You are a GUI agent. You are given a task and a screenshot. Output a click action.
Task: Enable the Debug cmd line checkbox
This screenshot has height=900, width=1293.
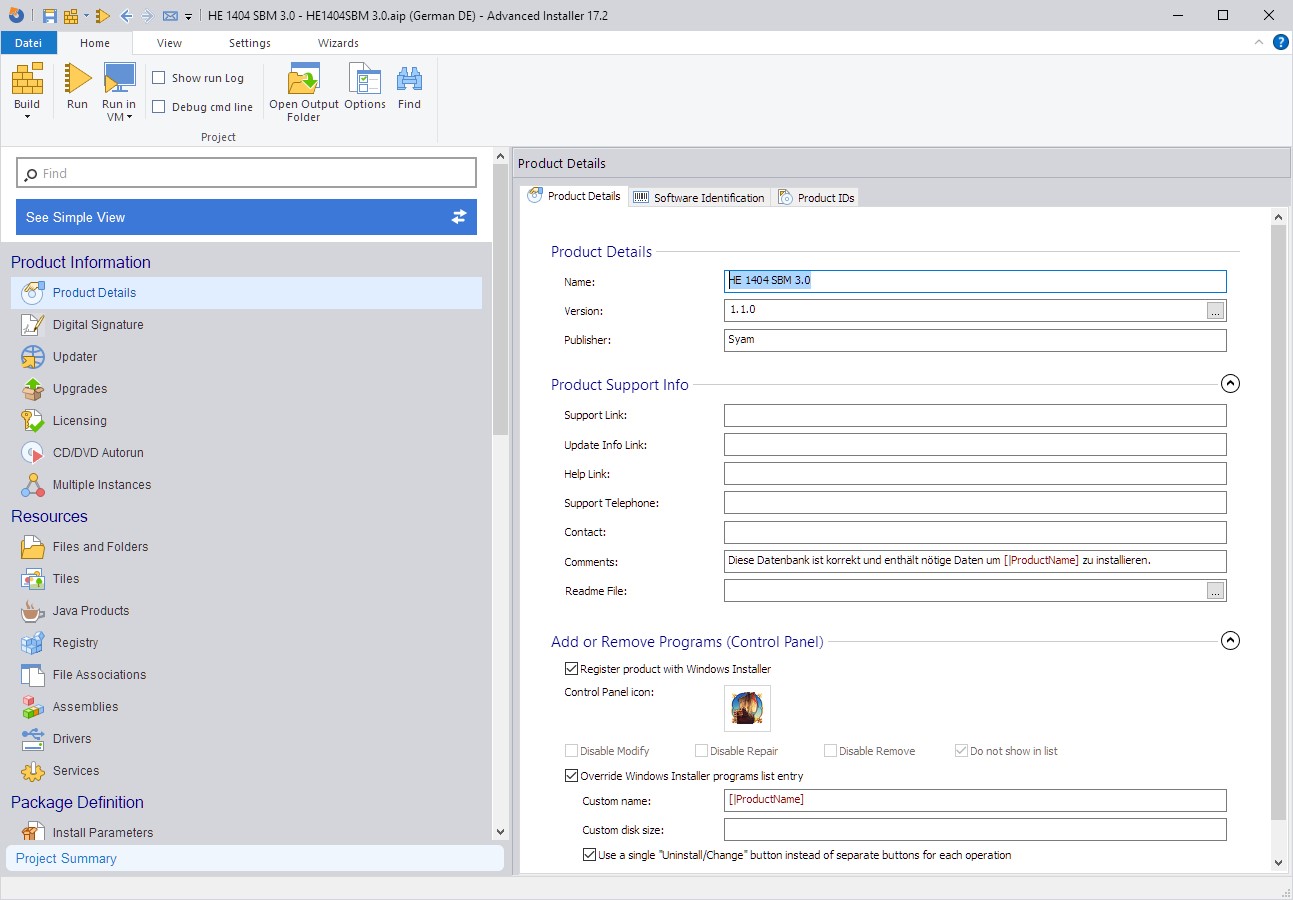158,107
